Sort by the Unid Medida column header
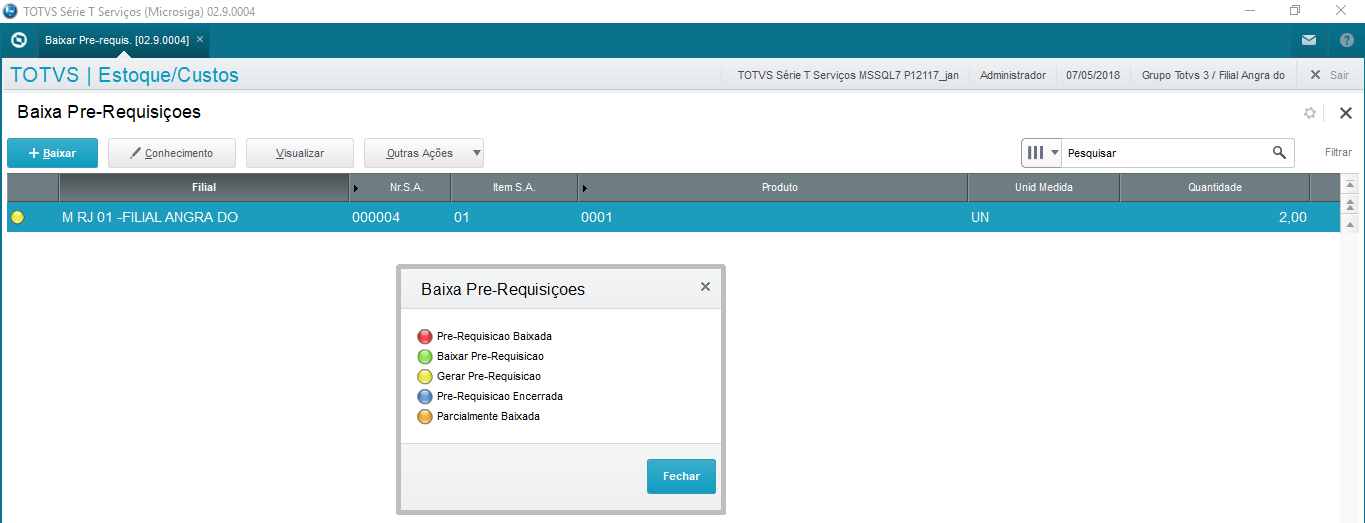The width and height of the screenshot is (1365, 523). (1044, 187)
